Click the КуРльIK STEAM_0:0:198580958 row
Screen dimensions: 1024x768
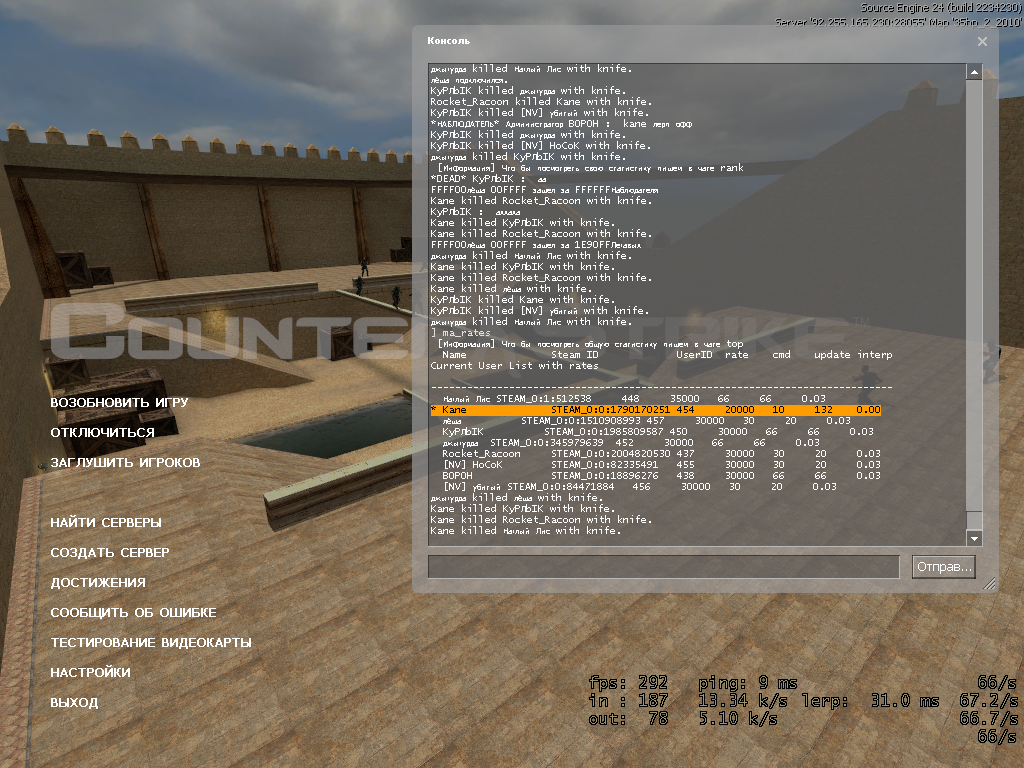658,432
